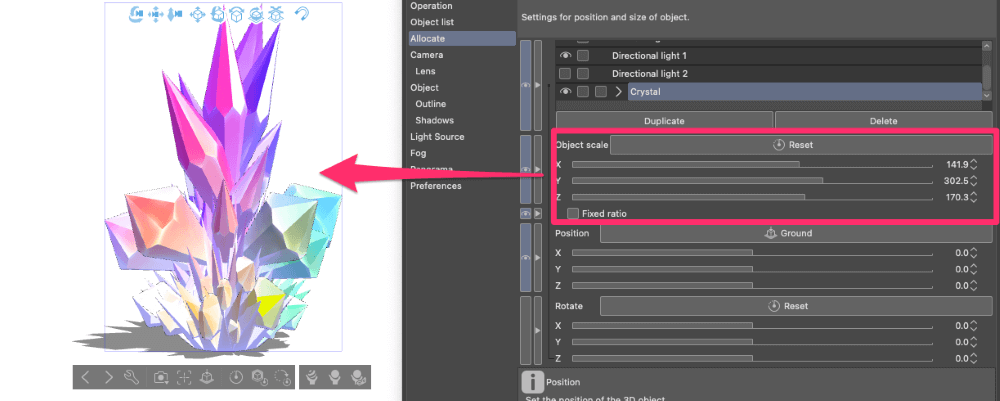The width and height of the screenshot is (1000, 401).
Task: Select previous 3D object with left chevron
Action: [x=85, y=377]
